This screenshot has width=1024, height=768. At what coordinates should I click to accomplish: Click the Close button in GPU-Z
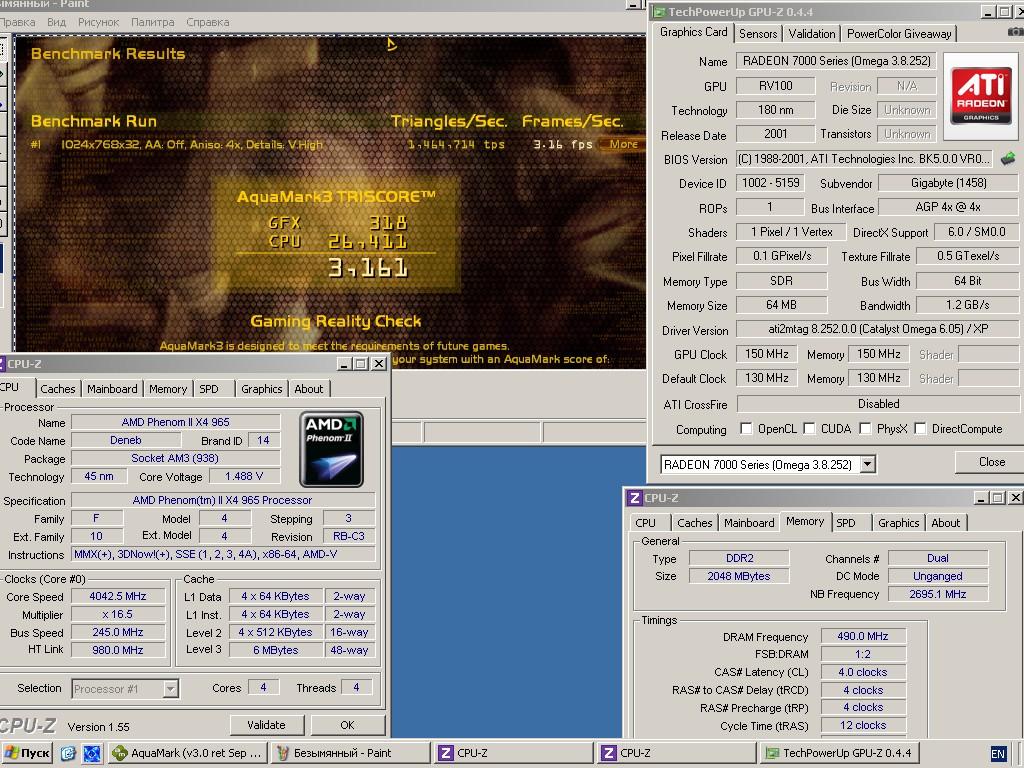pyautogui.click(x=991, y=462)
